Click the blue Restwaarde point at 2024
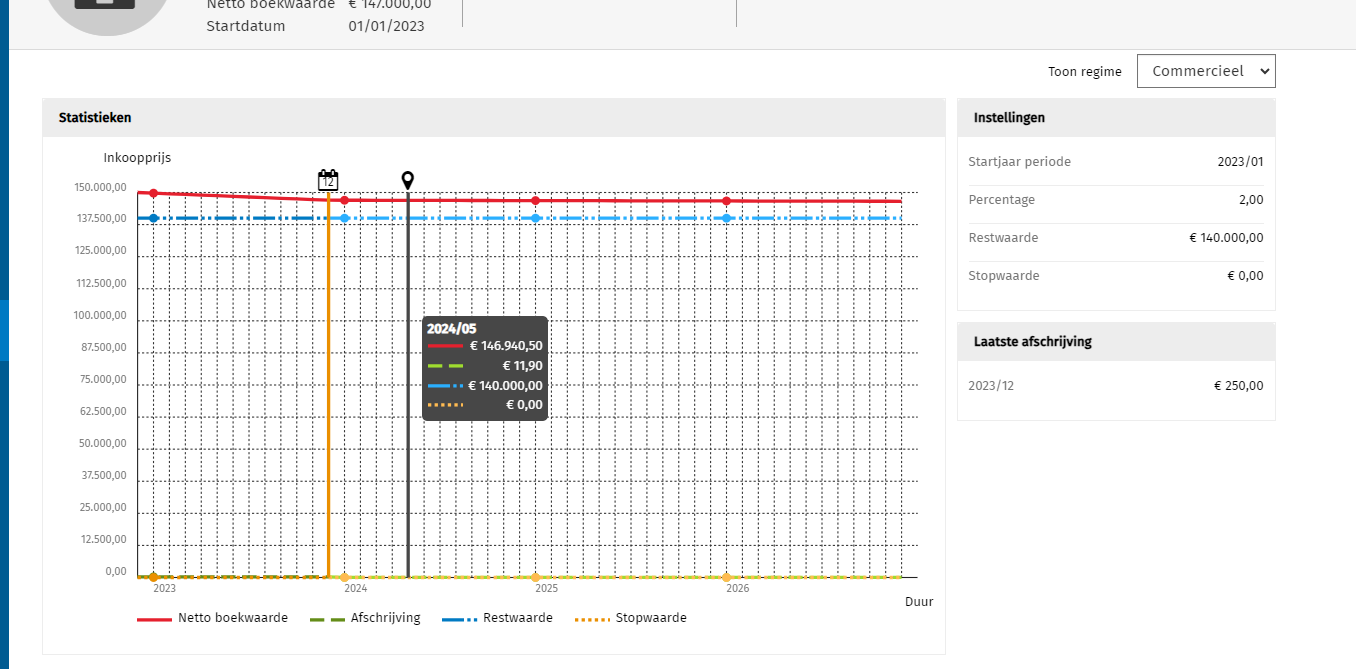Viewport: 1356px width, 669px height. click(x=345, y=218)
